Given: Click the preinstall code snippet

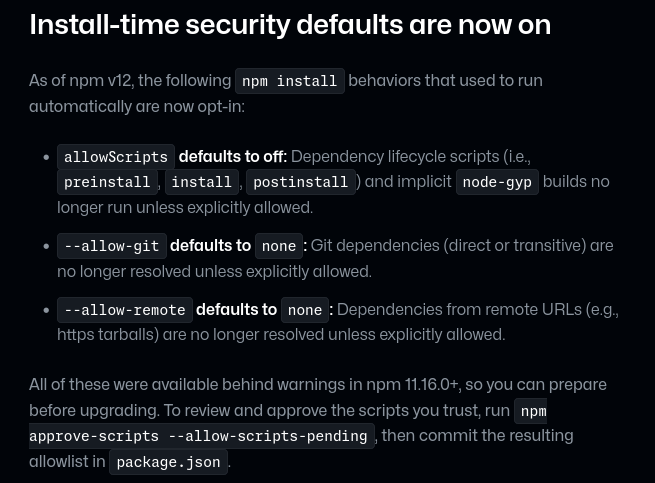Looking at the screenshot, I should (107, 182).
